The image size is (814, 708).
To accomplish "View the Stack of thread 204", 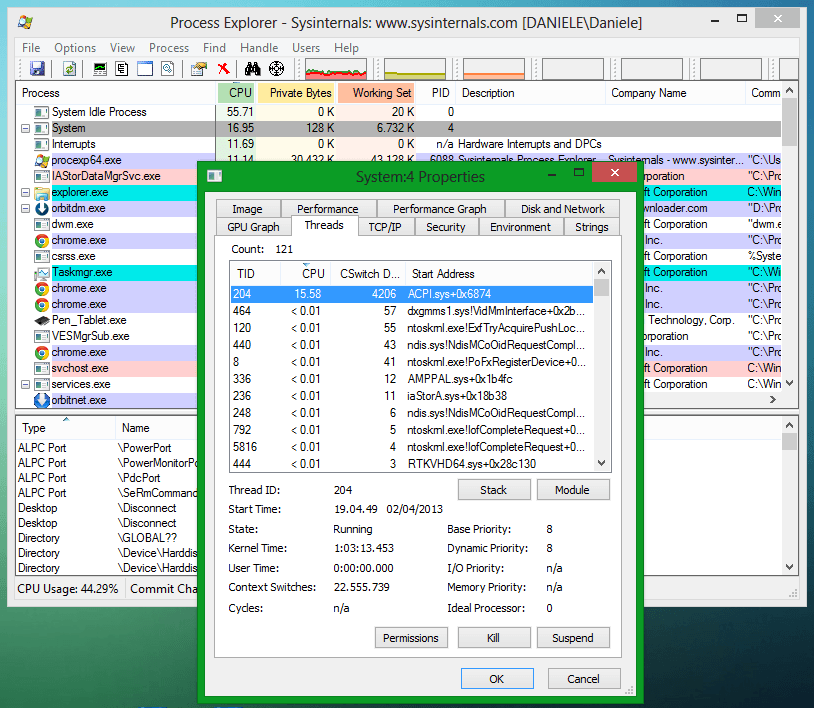I will click(494, 490).
